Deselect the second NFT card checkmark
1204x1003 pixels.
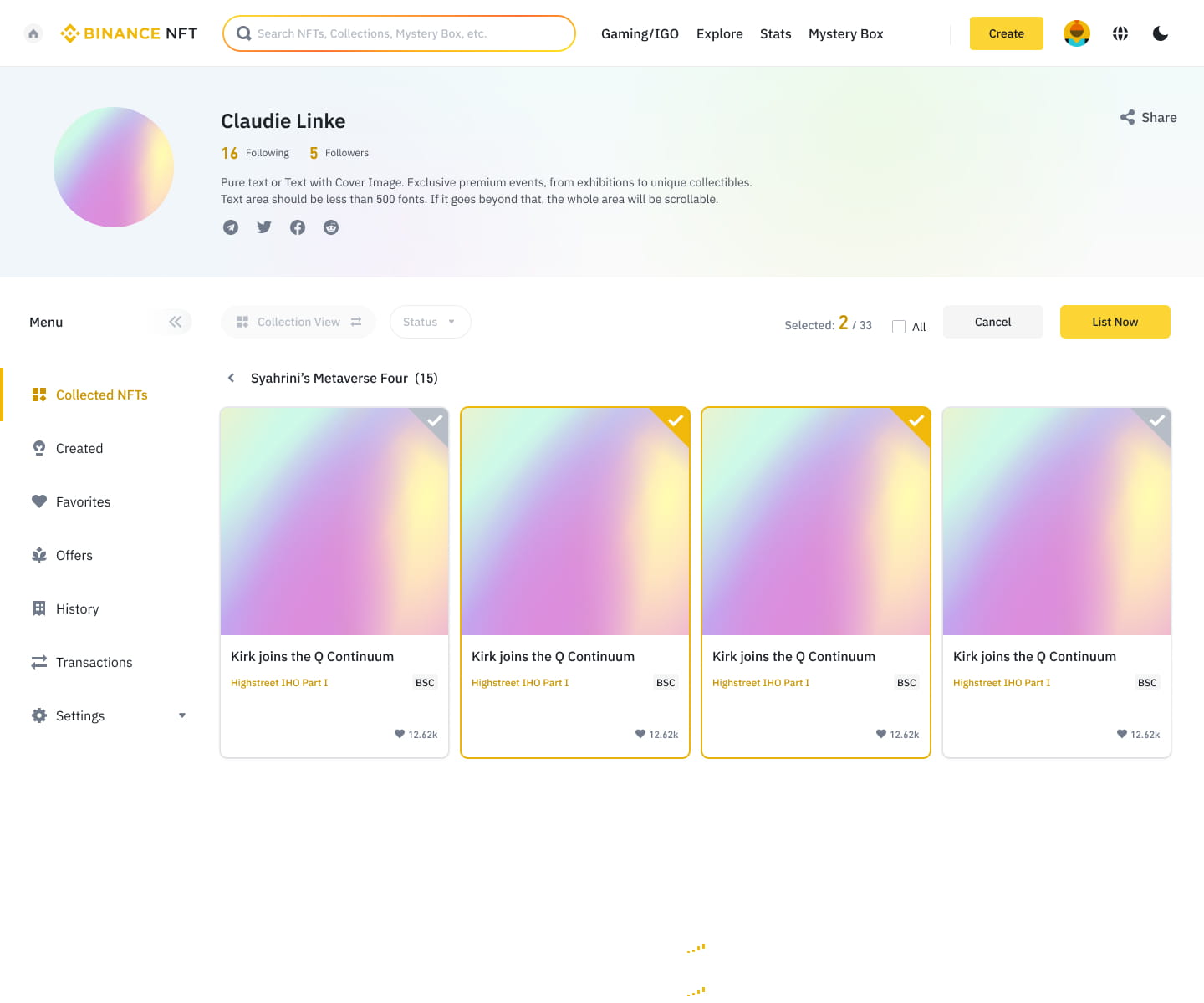pos(676,420)
